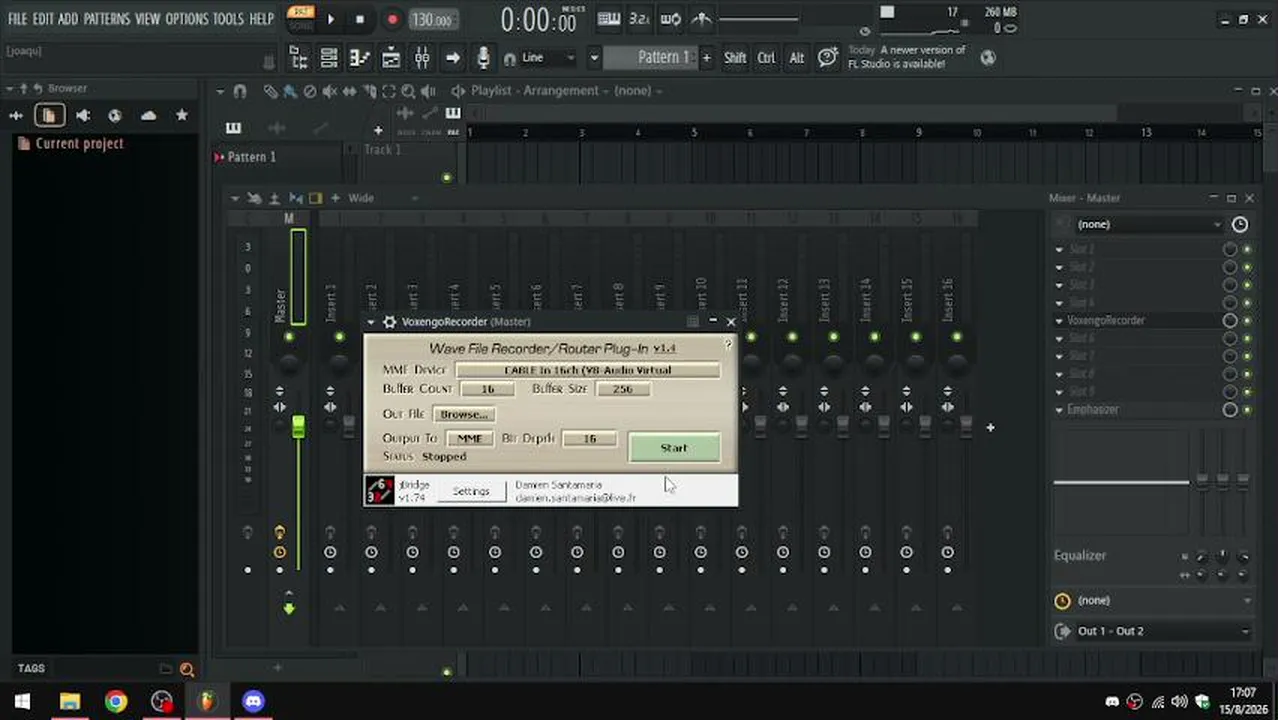Screen dimensions: 1278x720
Task: Open the EDIT menu
Action: pyautogui.click(x=43, y=19)
